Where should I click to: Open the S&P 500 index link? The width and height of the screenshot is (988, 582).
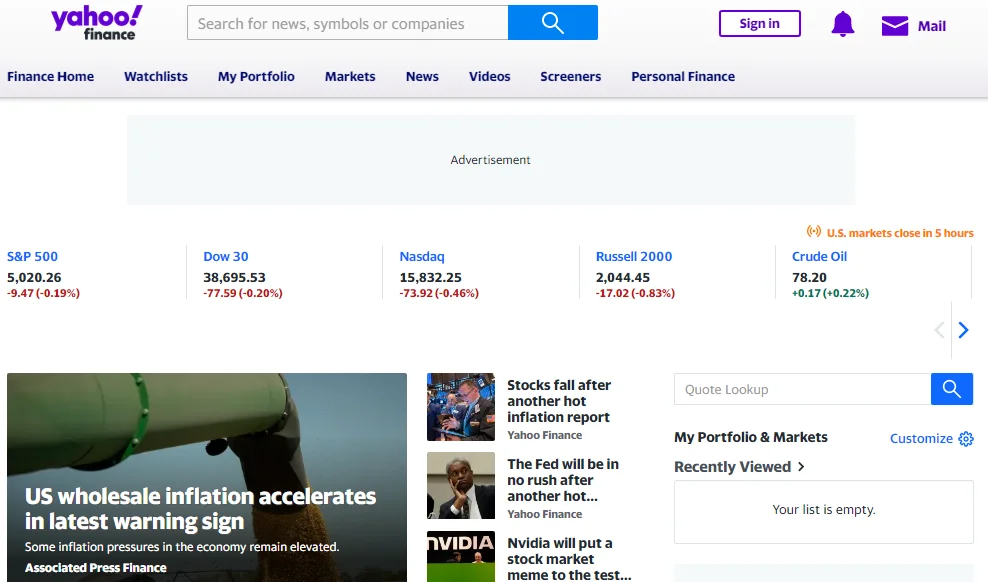(x=32, y=256)
